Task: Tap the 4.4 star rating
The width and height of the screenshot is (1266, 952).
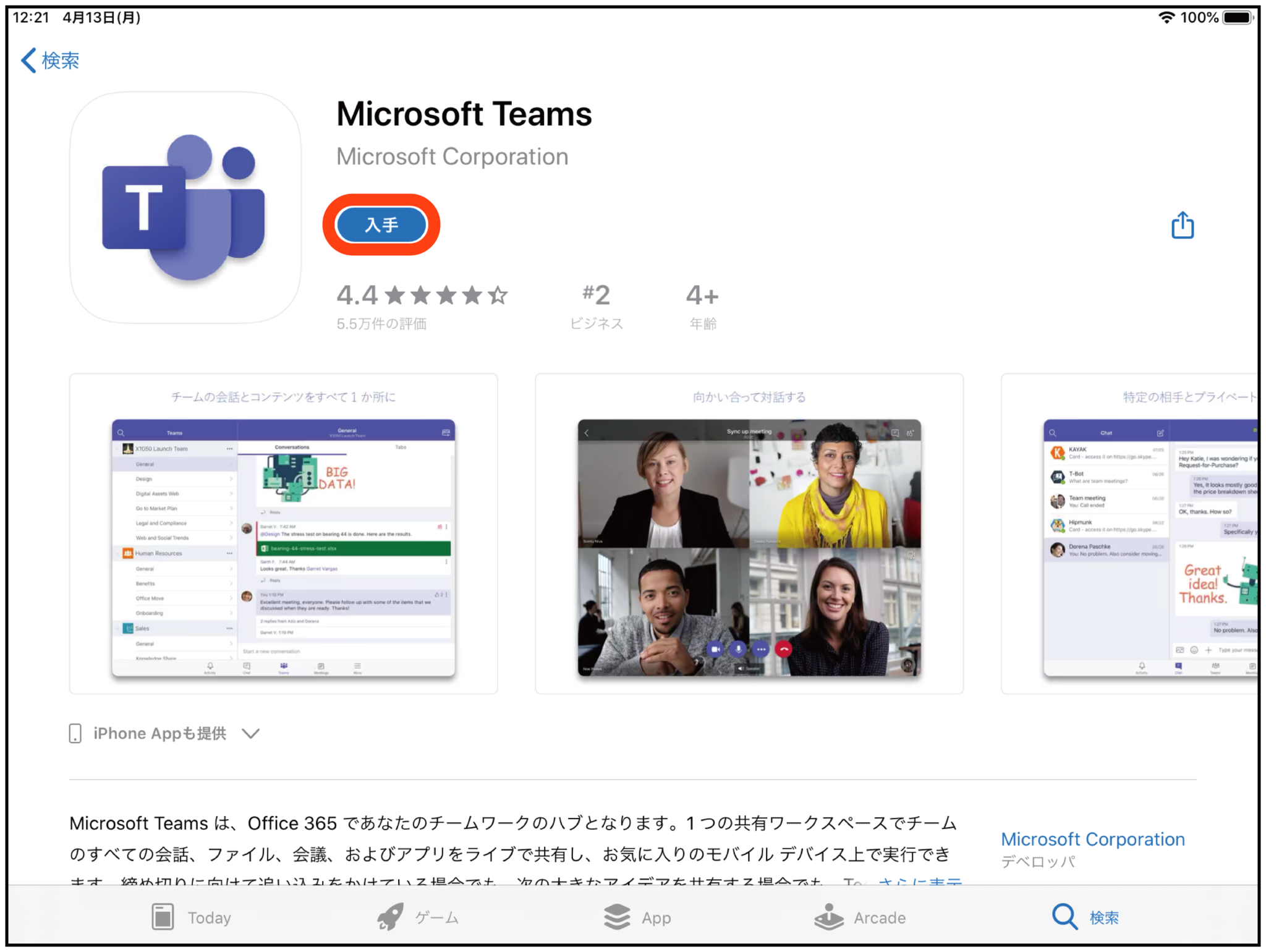Action: (x=422, y=295)
